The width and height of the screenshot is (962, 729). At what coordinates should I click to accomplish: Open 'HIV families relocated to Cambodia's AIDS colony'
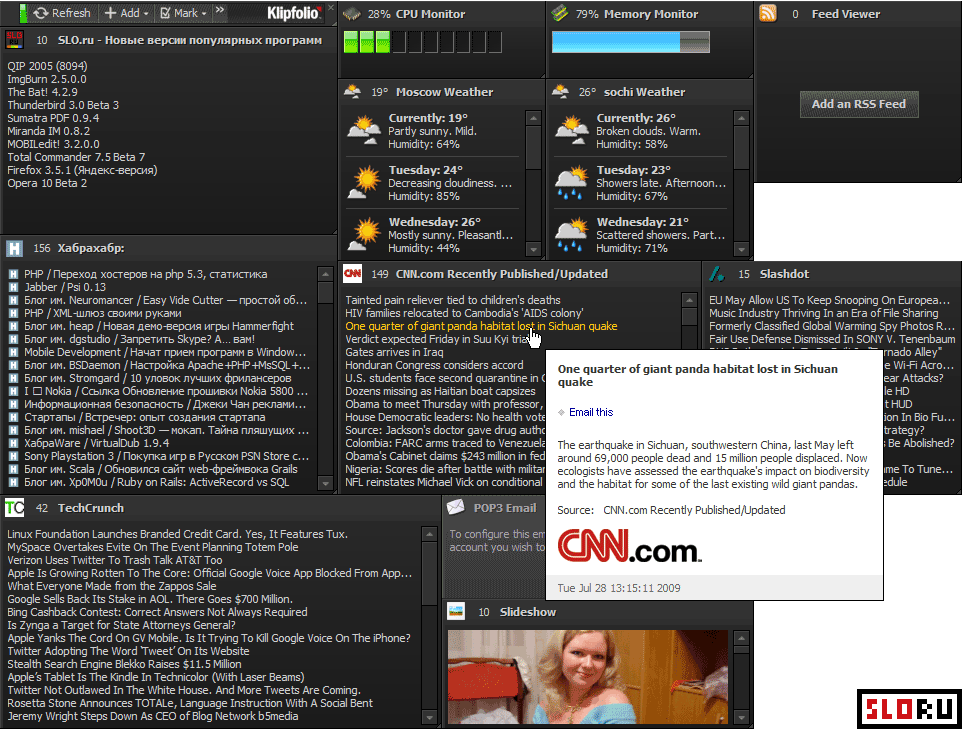[464, 313]
